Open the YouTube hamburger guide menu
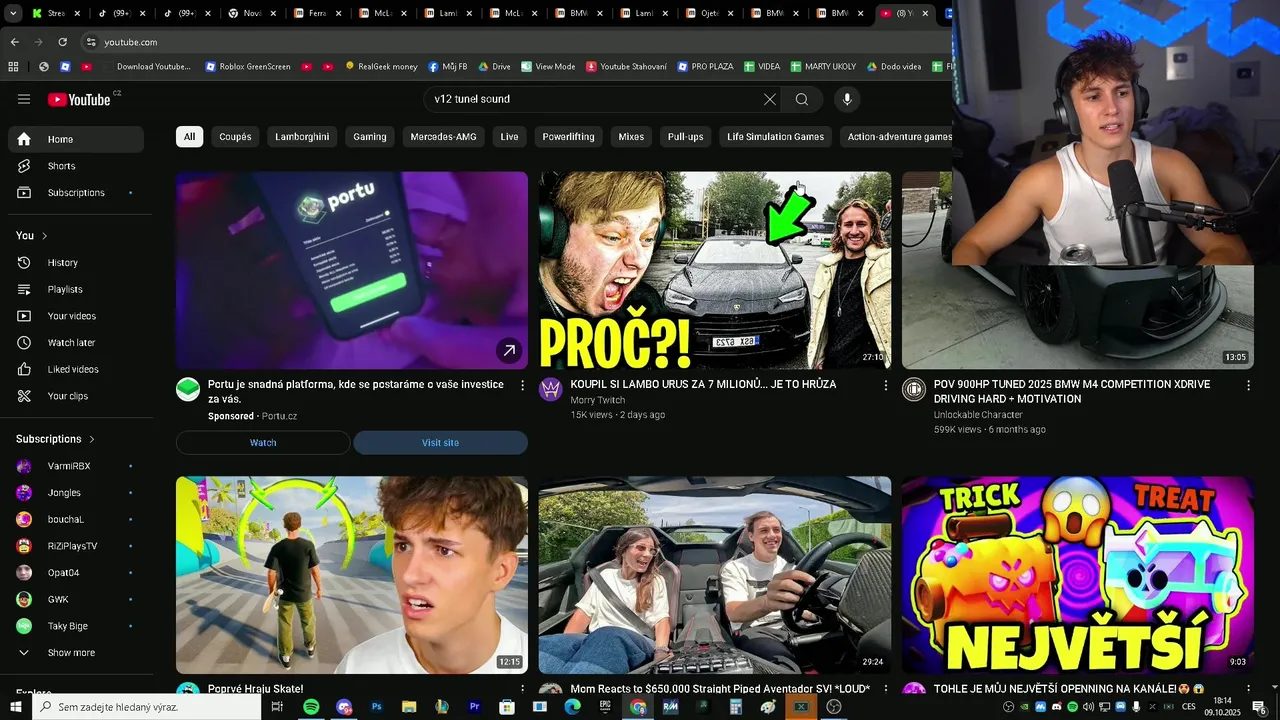 coord(24,99)
